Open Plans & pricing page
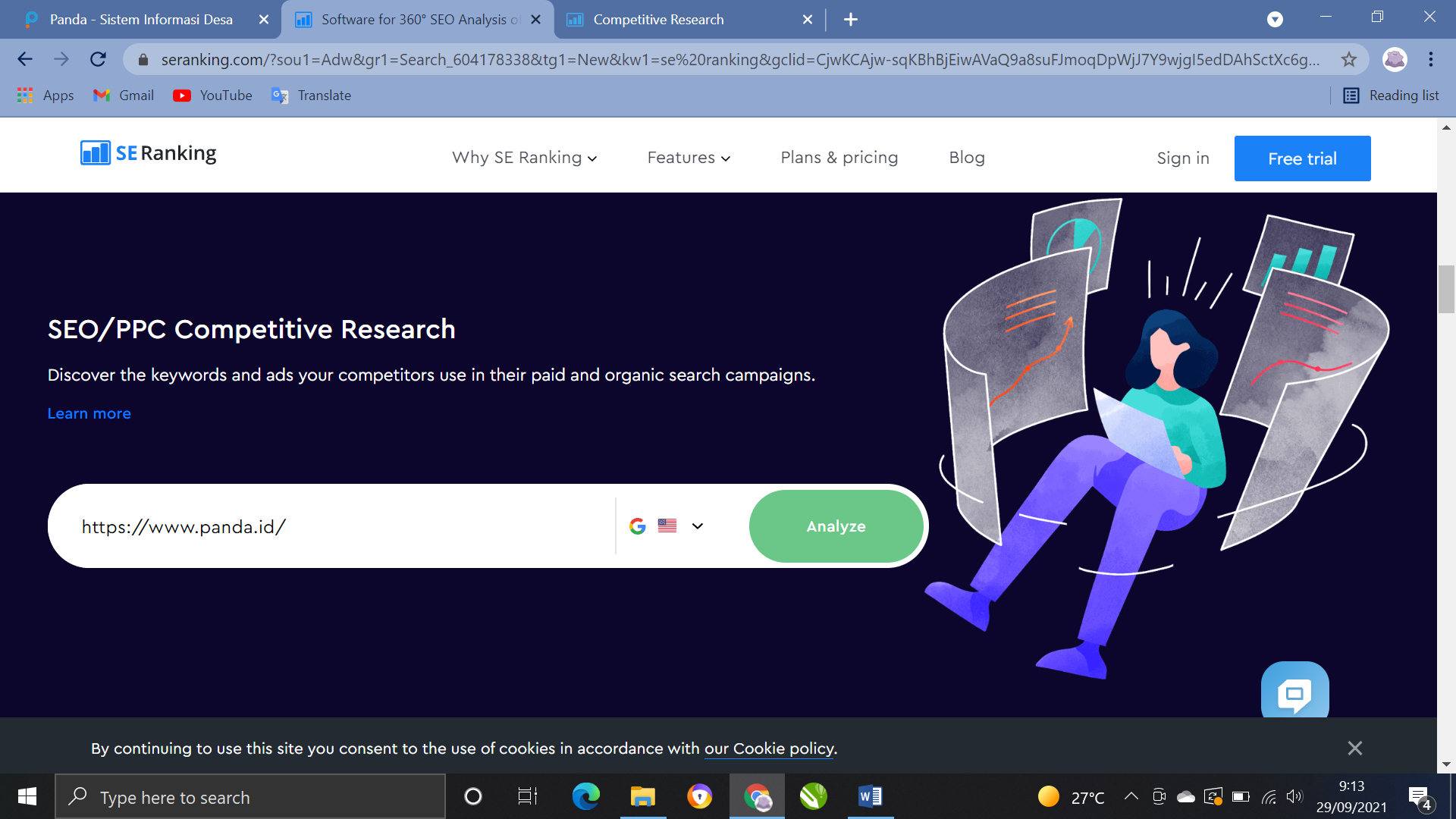 point(839,158)
